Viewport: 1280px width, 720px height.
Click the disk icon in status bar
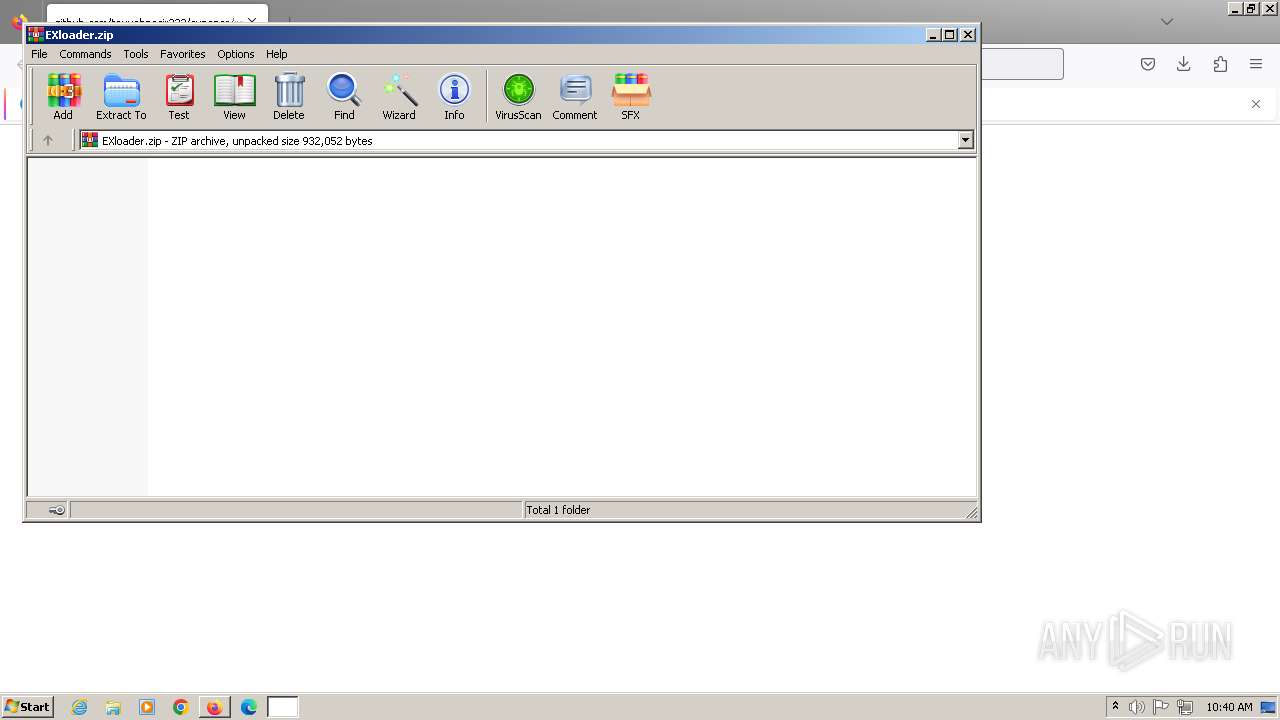[x=57, y=510]
